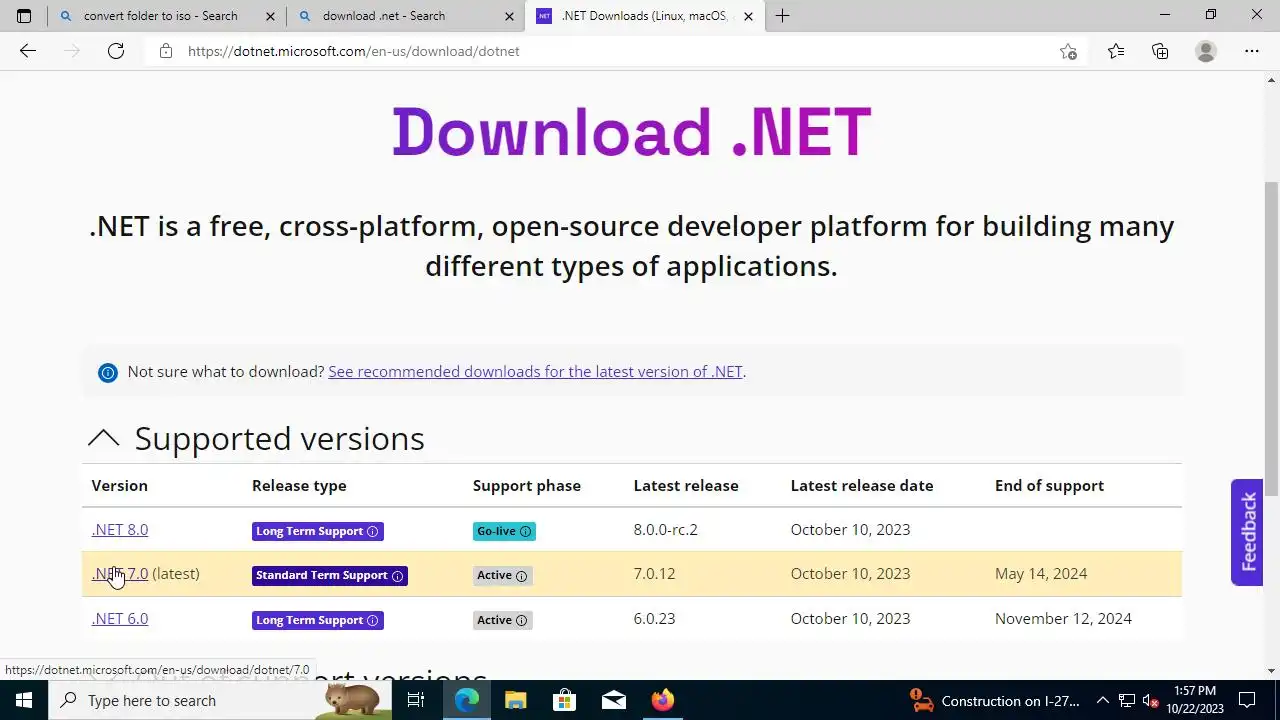Click the November 12, 2024 end of support date
Viewport: 1280px width, 720px height.
coord(1063,619)
